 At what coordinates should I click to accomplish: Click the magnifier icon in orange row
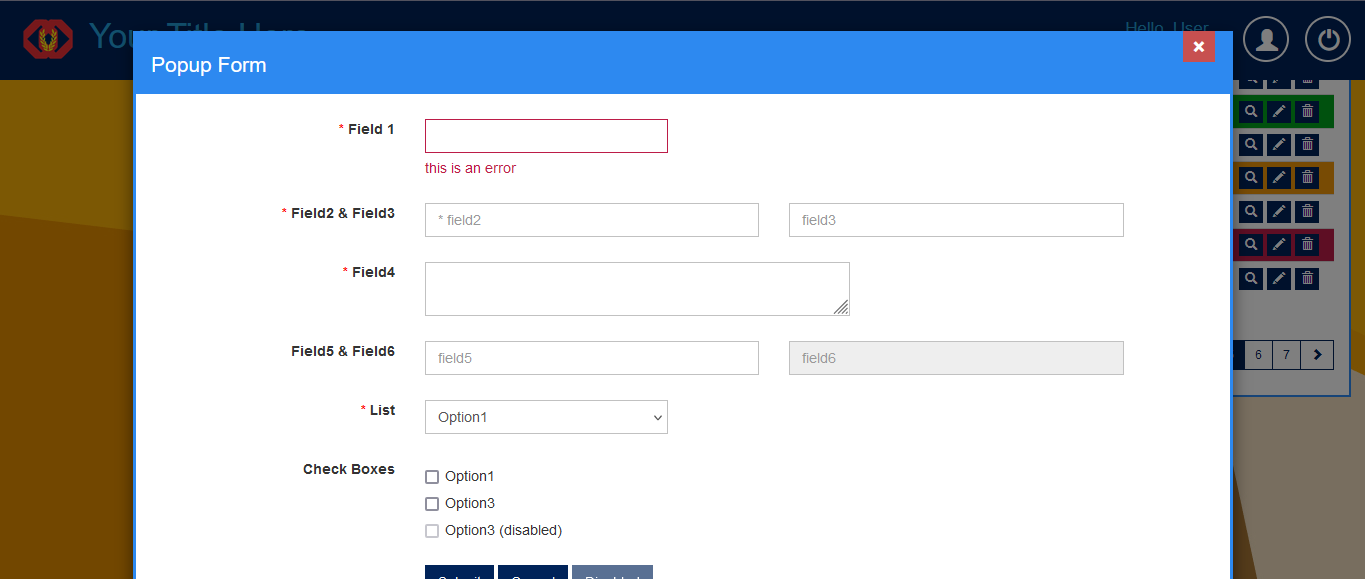pos(1251,178)
